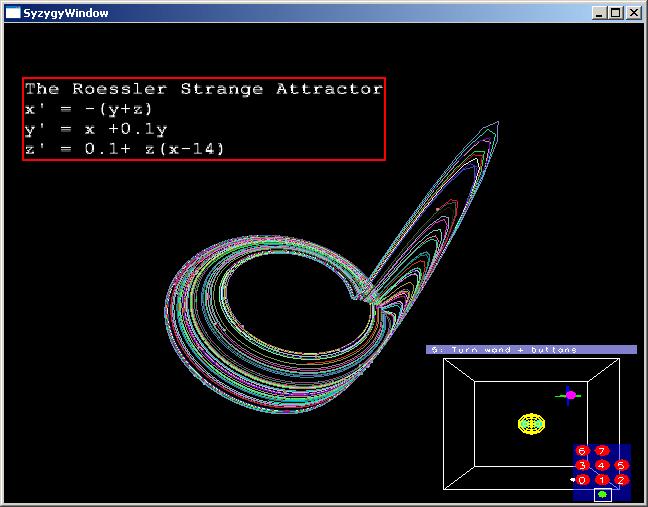Click red wand button 5

click(x=621, y=465)
